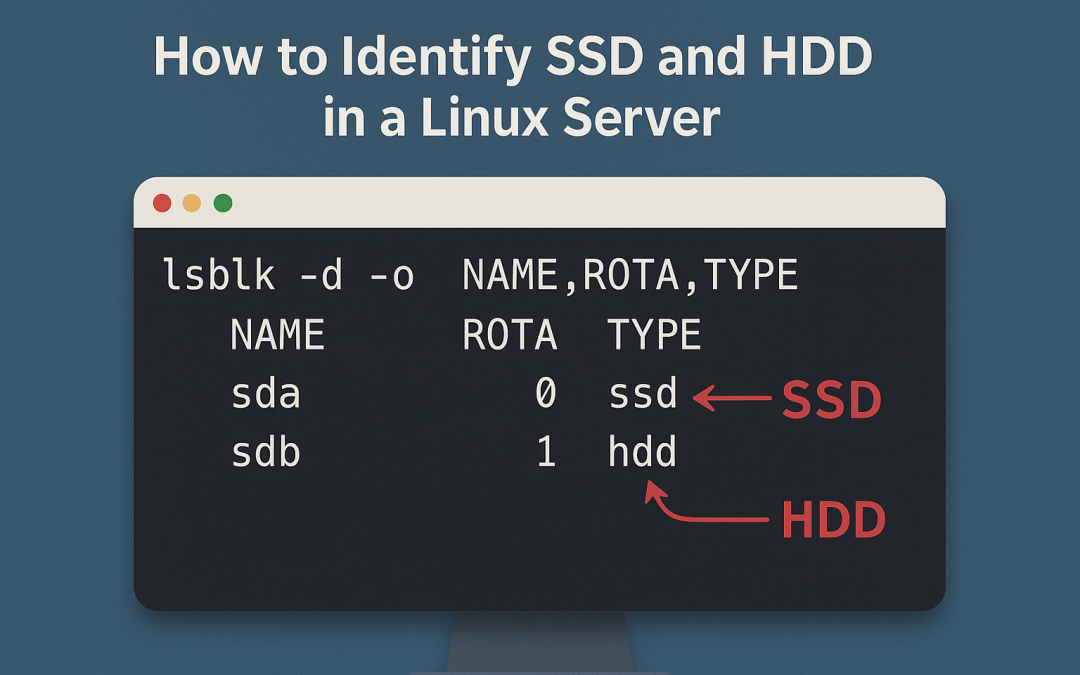Viewport: 1080px width, 675px height.
Task: Select the ROTA column header
Action: click(x=511, y=334)
